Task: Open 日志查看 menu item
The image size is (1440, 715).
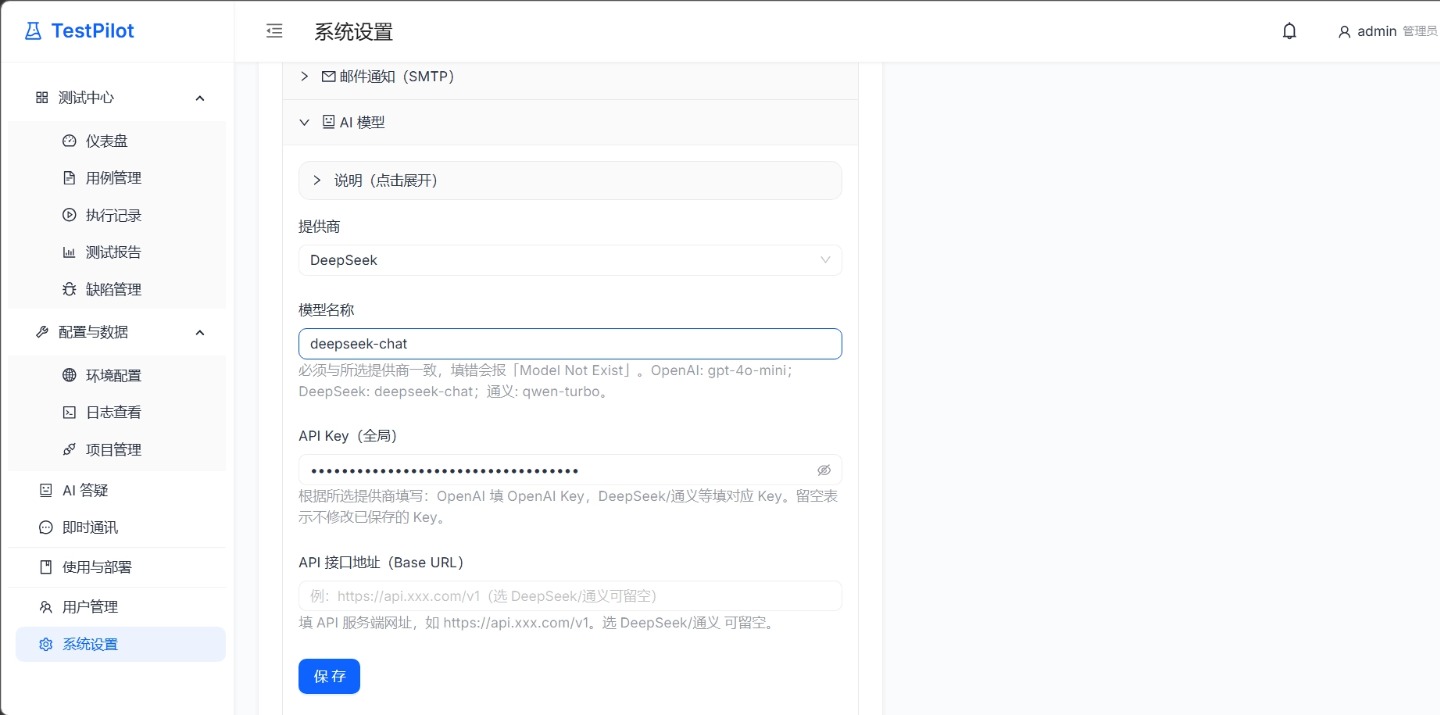Action: (x=117, y=412)
